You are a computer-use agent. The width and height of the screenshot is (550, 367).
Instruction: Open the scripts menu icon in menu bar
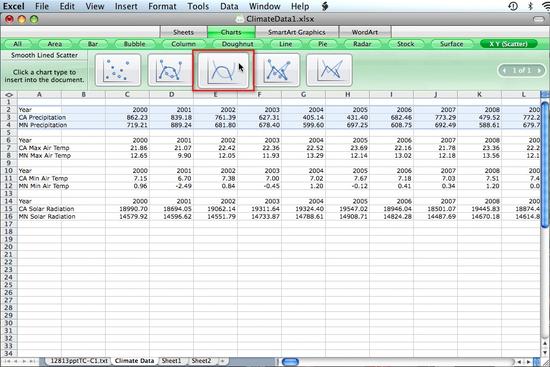325,6
